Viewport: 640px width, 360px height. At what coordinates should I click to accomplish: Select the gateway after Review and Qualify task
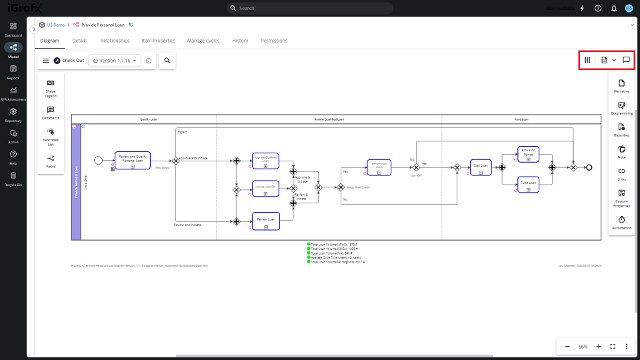[x=176, y=161]
